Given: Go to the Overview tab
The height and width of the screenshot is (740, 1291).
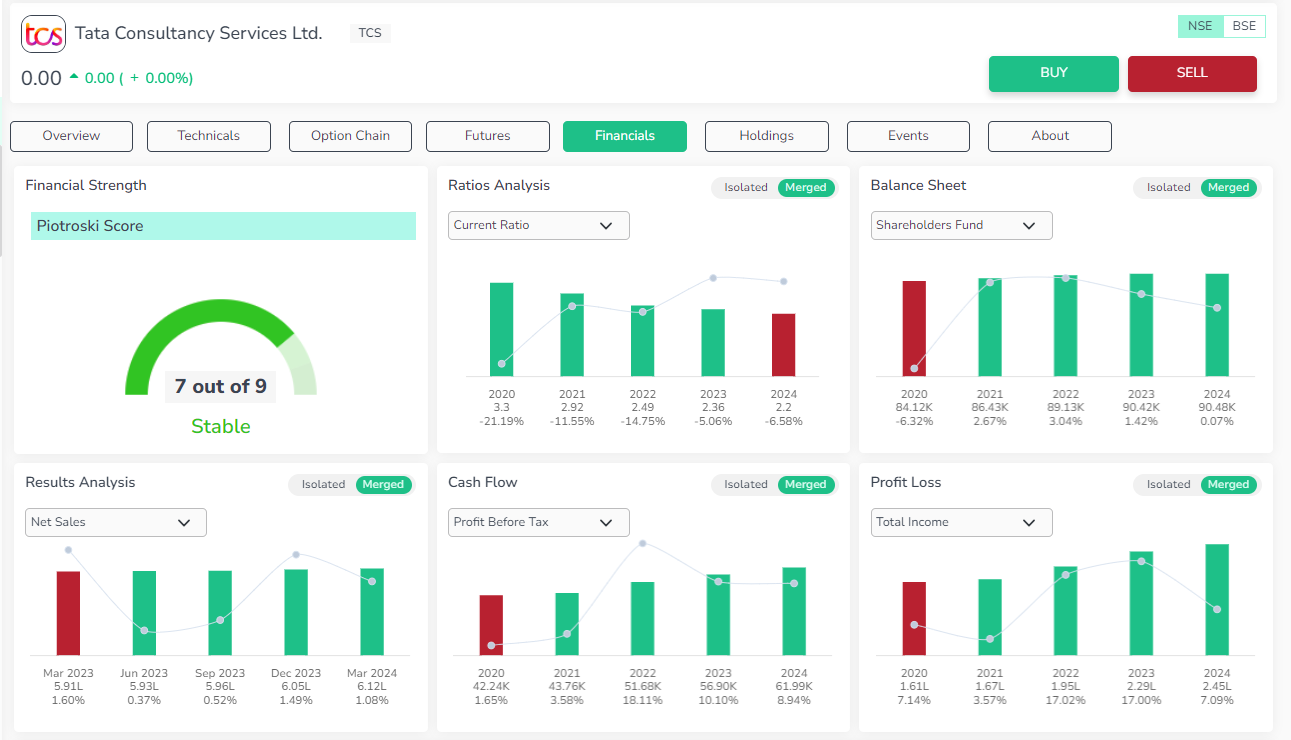Looking at the screenshot, I should [71, 136].
